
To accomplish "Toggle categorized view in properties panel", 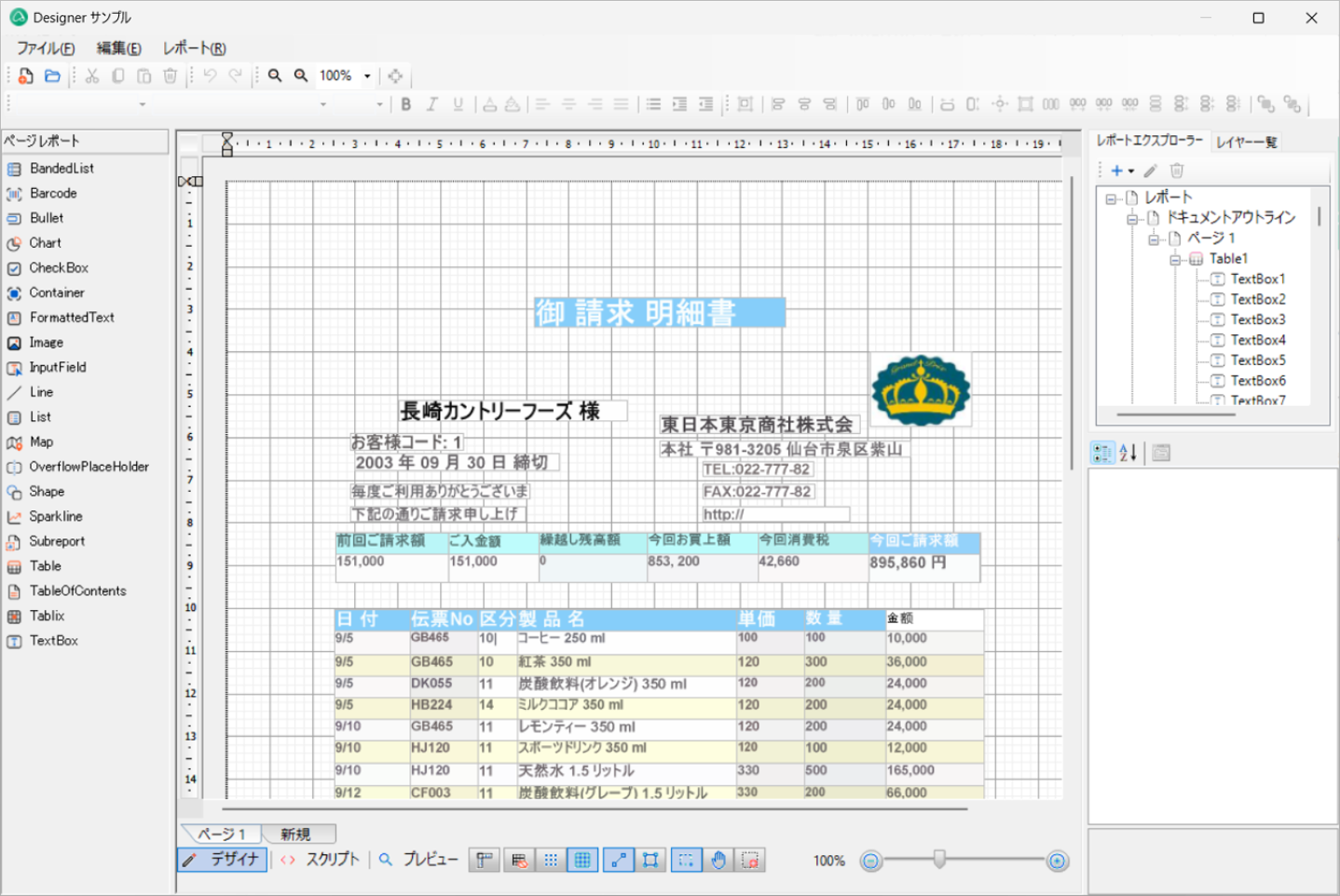I will (x=1102, y=454).
